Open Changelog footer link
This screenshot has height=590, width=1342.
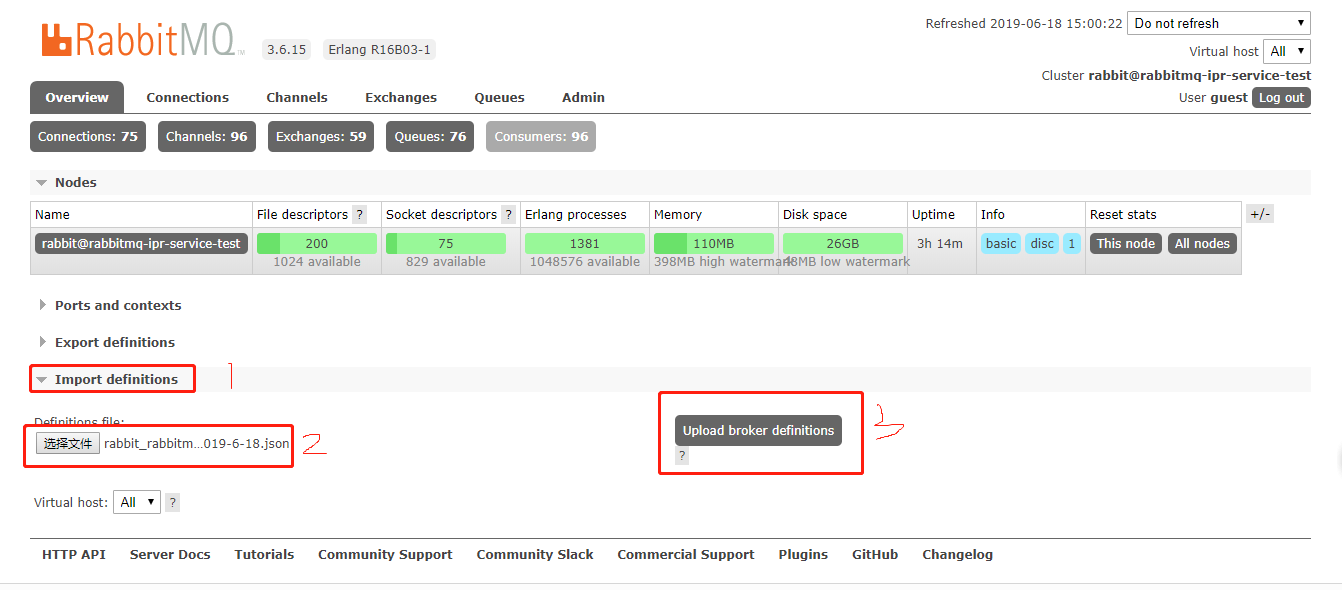pyautogui.click(x=958, y=554)
